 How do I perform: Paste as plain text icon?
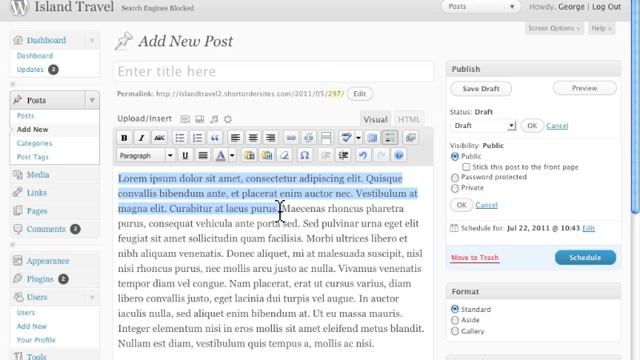point(249,156)
